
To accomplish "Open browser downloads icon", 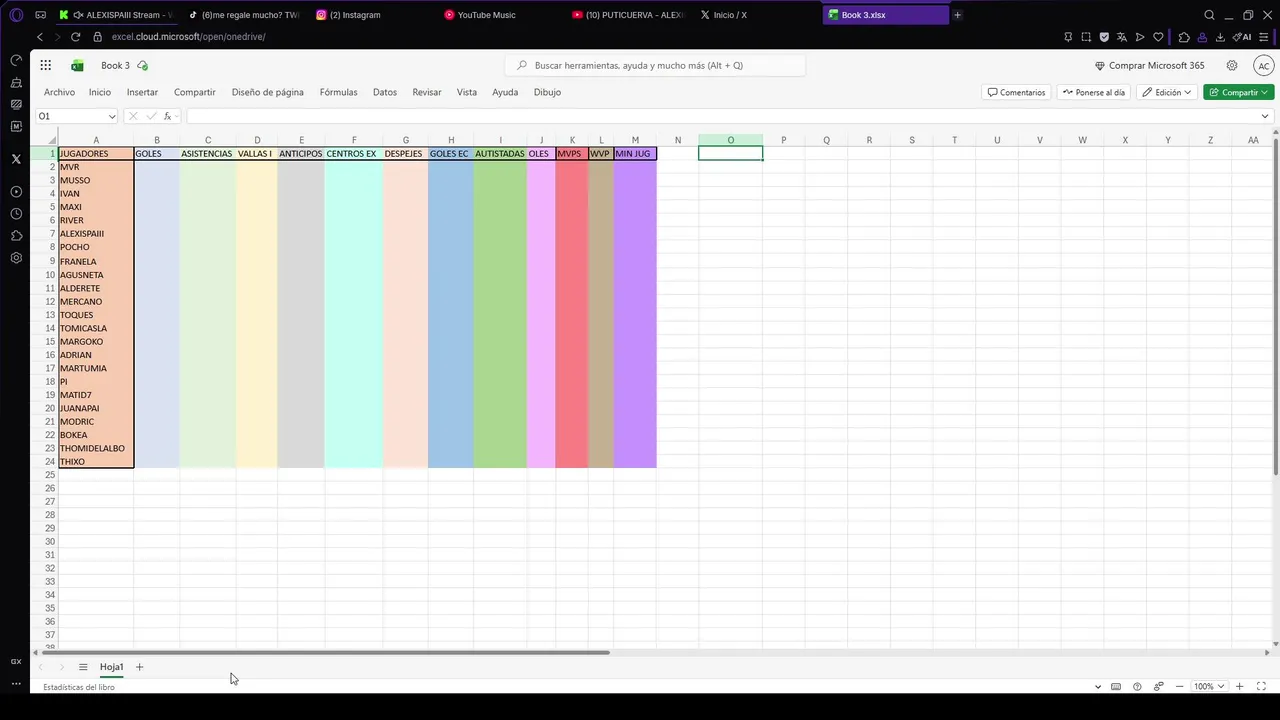I will pos(1220,37).
